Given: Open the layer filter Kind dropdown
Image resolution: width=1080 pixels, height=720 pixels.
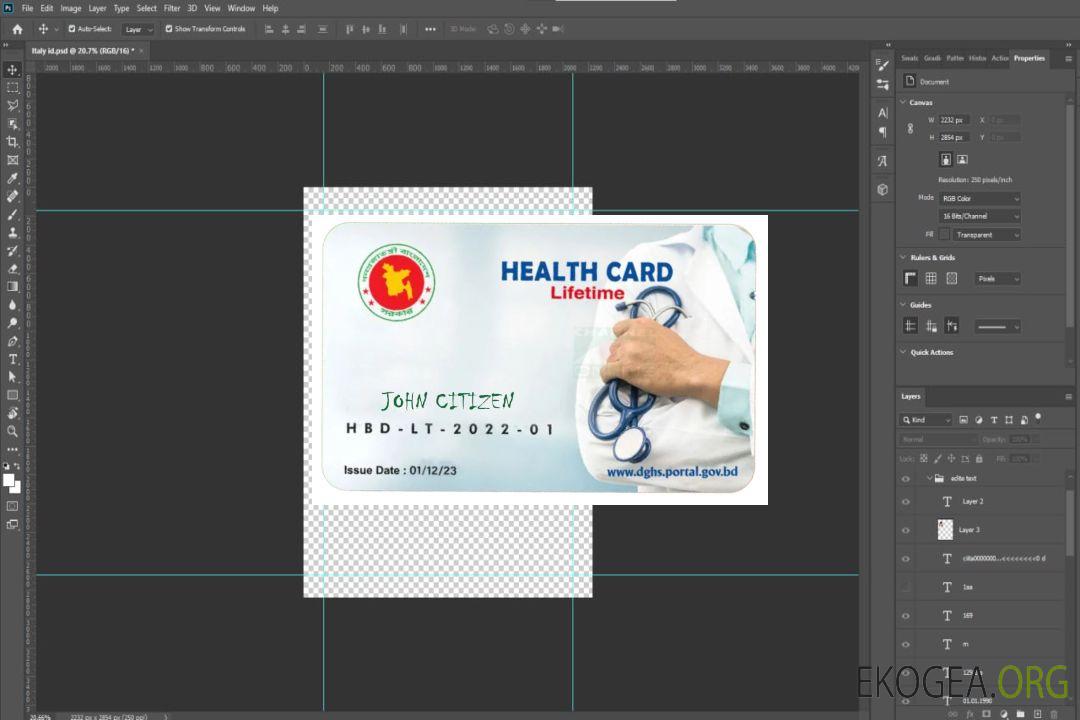Looking at the screenshot, I should pos(926,420).
